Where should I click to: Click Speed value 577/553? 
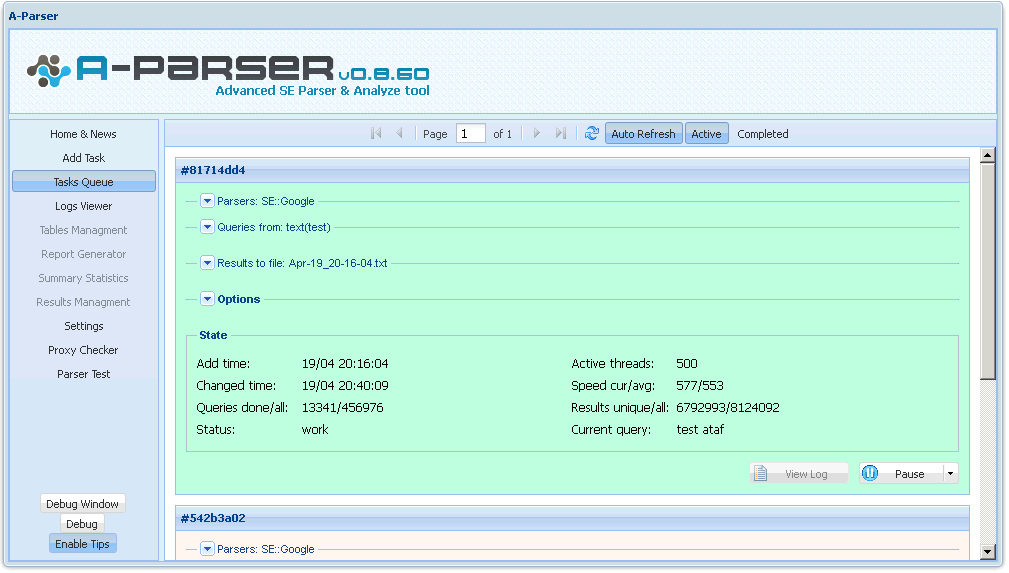tap(699, 386)
